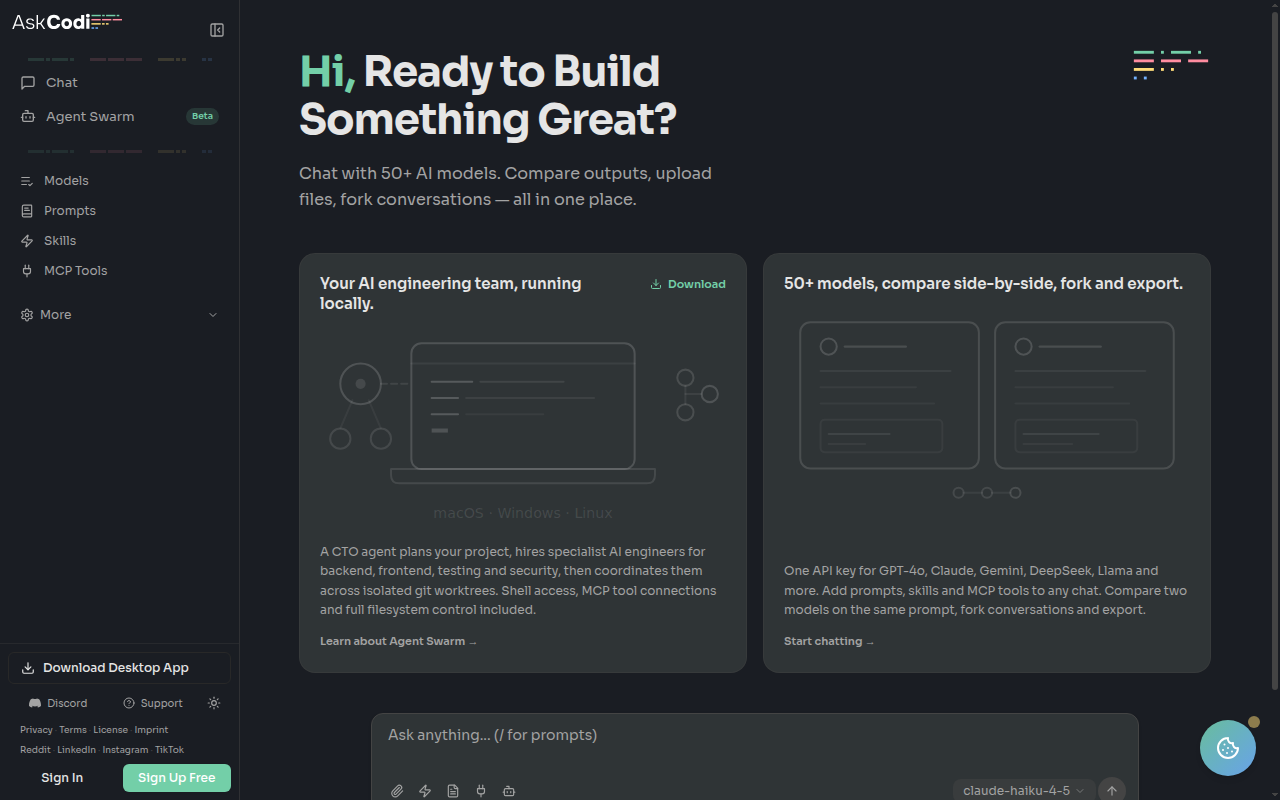This screenshot has width=1280, height=800.
Task: Open the License link
Action: click(110, 730)
